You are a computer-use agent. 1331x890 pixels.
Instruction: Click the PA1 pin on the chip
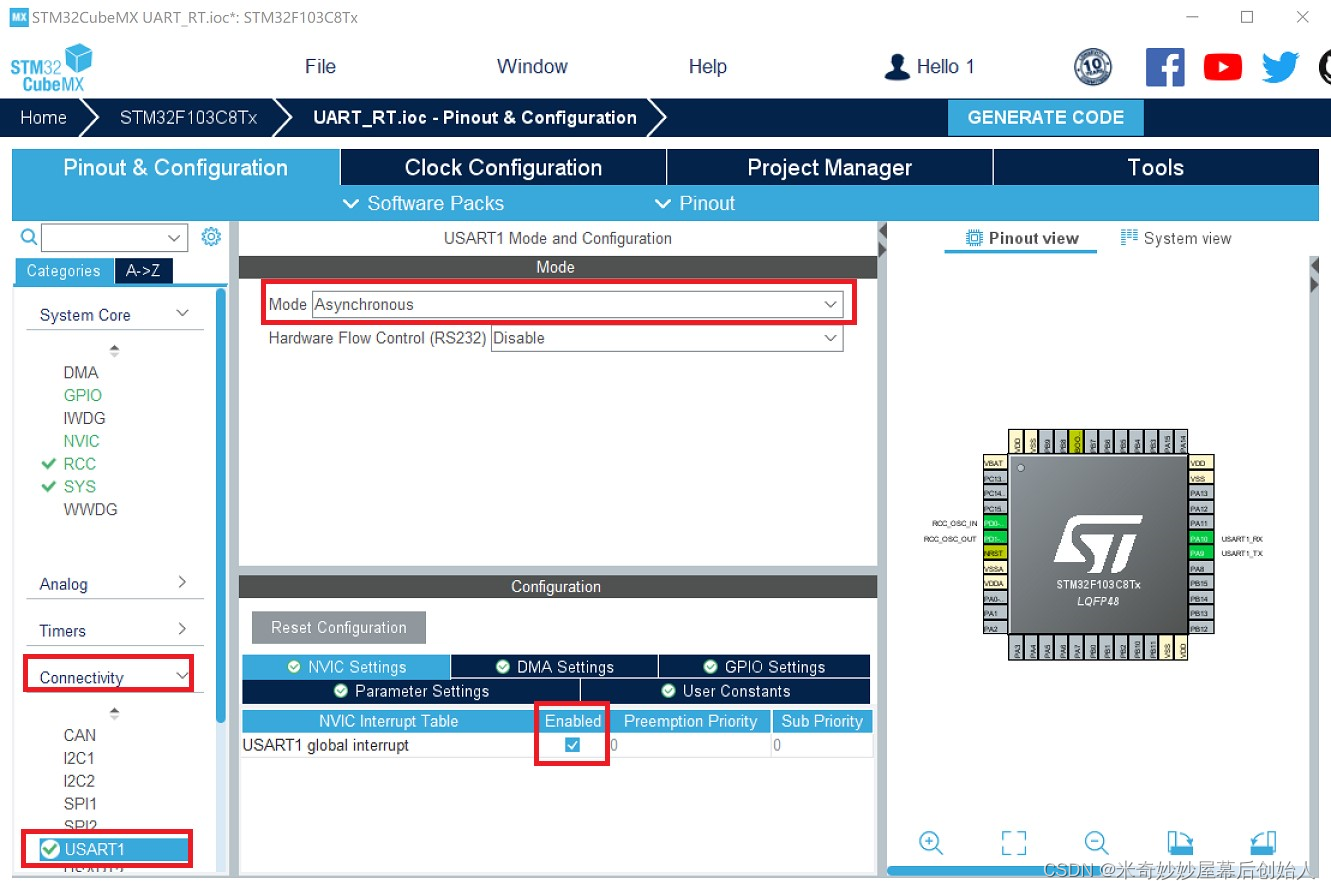[994, 613]
